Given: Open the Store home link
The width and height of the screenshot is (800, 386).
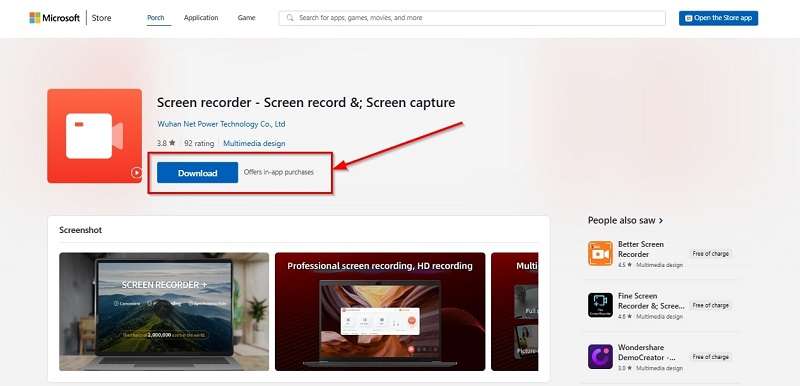Looking at the screenshot, I should point(101,18).
